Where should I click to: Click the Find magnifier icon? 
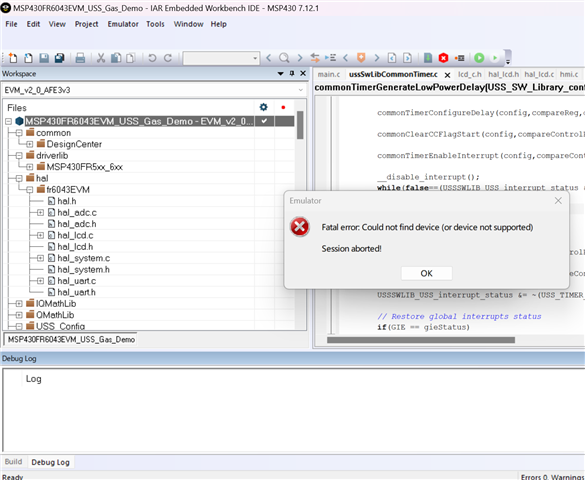click(284, 58)
